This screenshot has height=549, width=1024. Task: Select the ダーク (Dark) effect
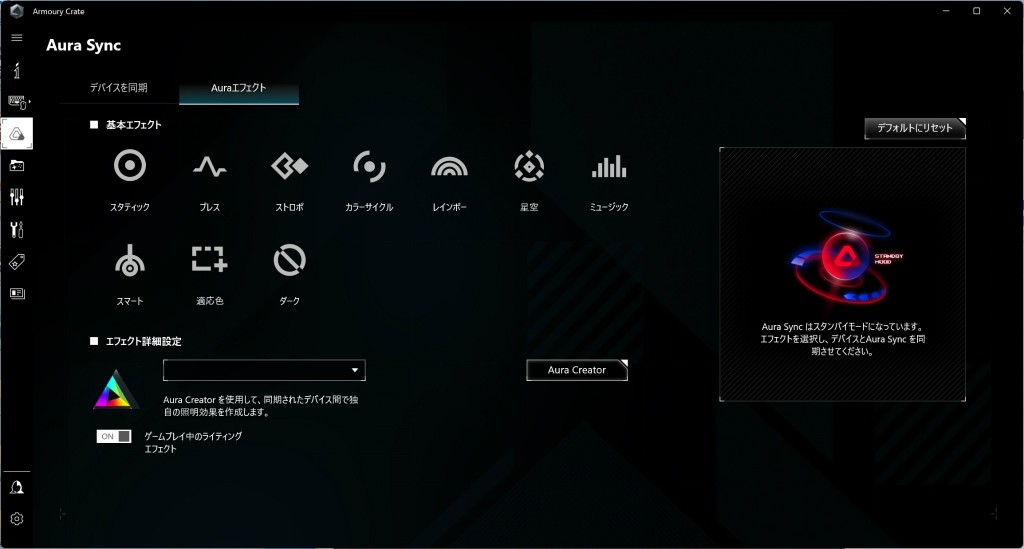tap(289, 260)
